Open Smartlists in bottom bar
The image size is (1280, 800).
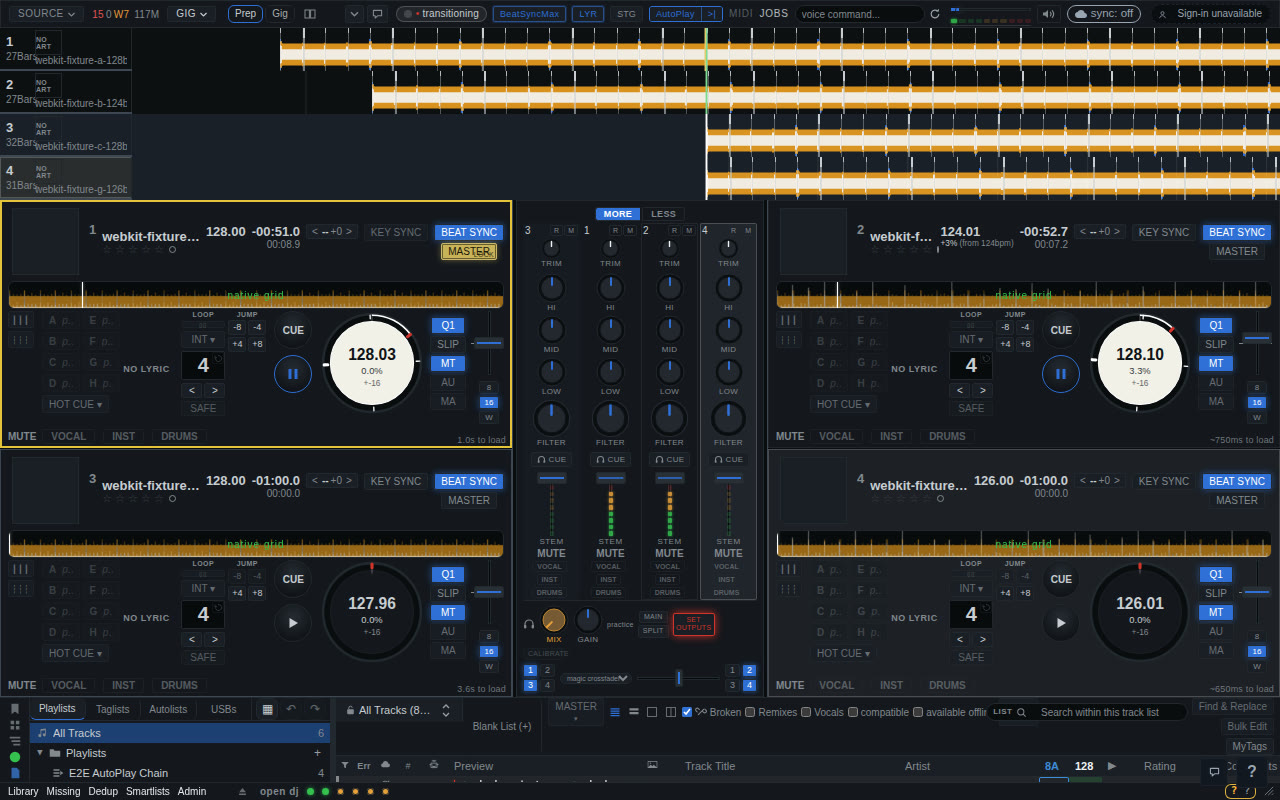(x=148, y=791)
